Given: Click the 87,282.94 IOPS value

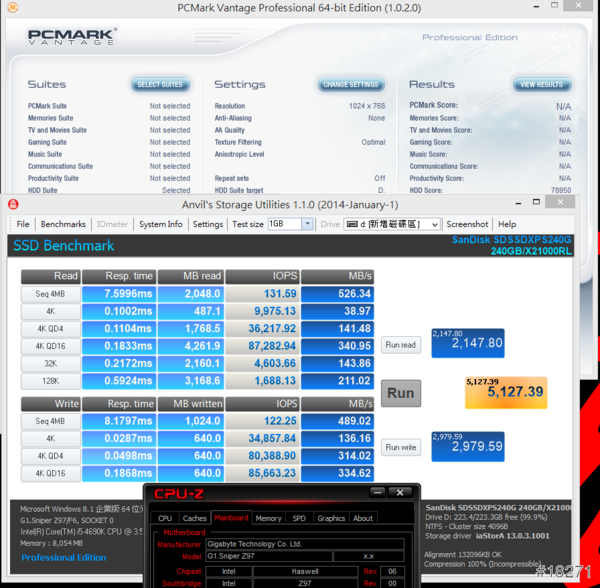Looking at the screenshot, I should tap(262, 346).
